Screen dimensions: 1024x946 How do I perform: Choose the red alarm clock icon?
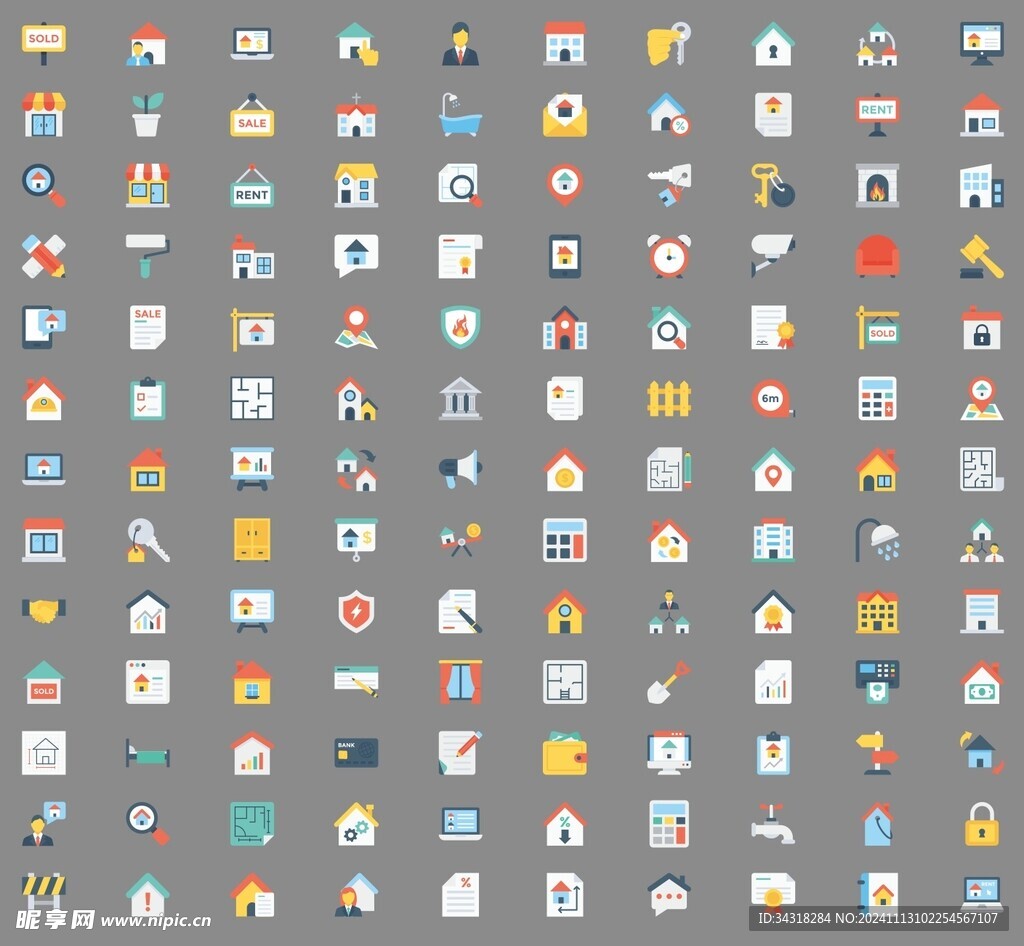[x=669, y=256]
